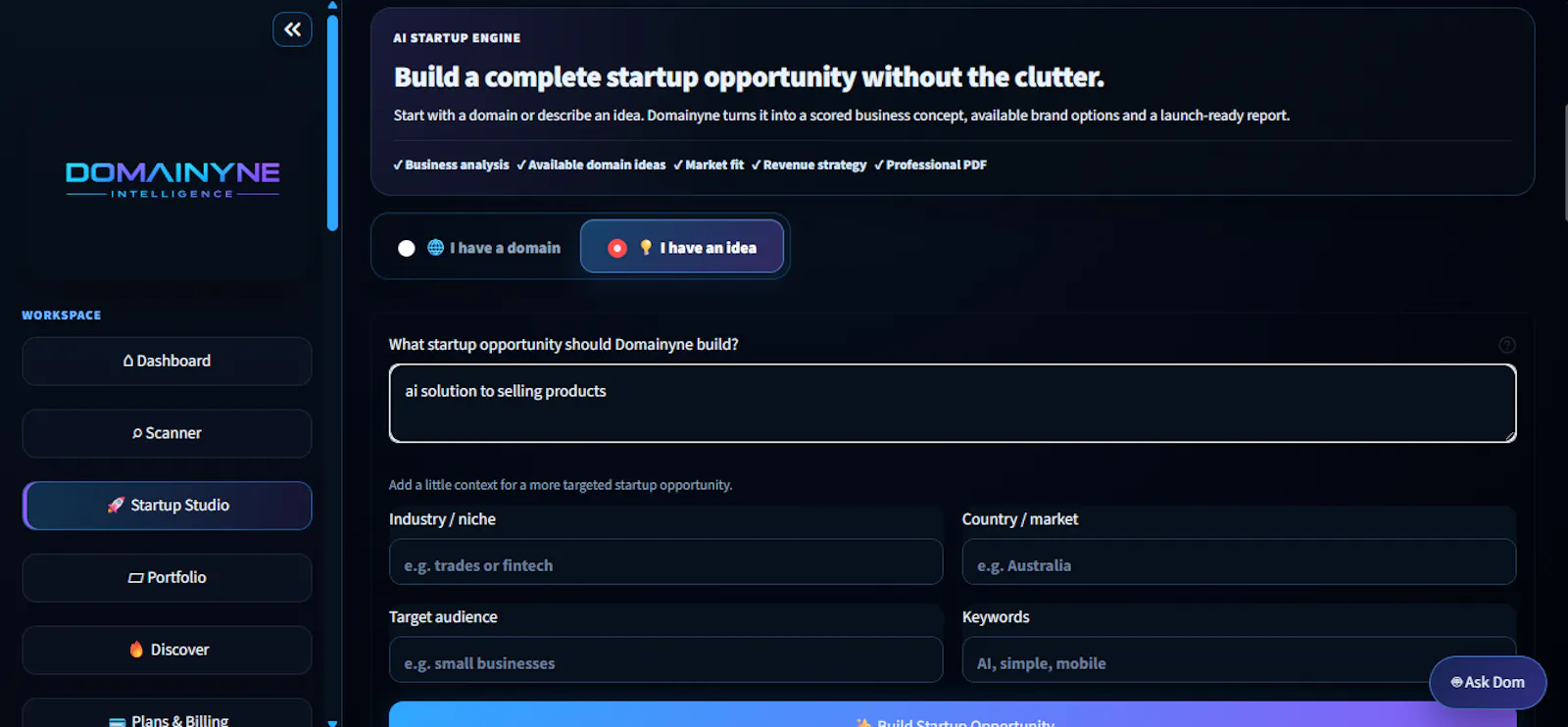Click the help question mark icon

coord(1507,345)
